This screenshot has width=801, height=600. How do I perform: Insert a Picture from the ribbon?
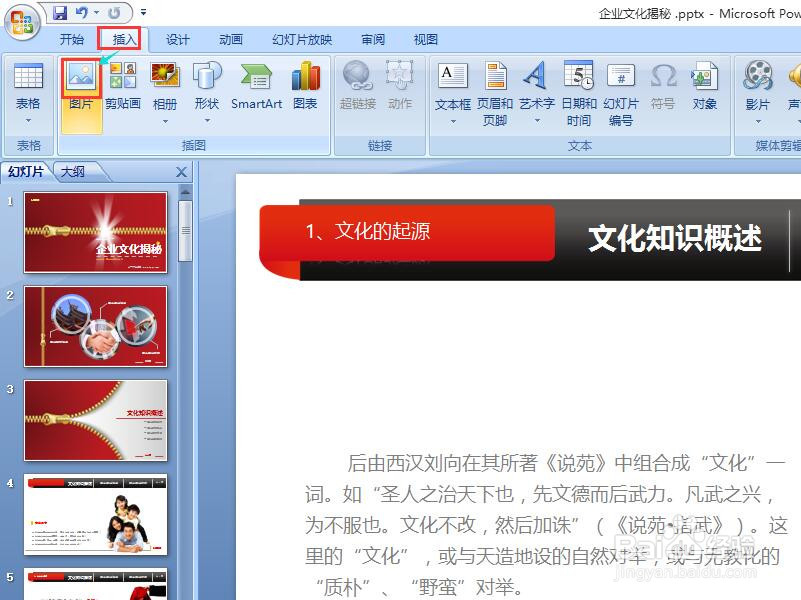coord(81,90)
